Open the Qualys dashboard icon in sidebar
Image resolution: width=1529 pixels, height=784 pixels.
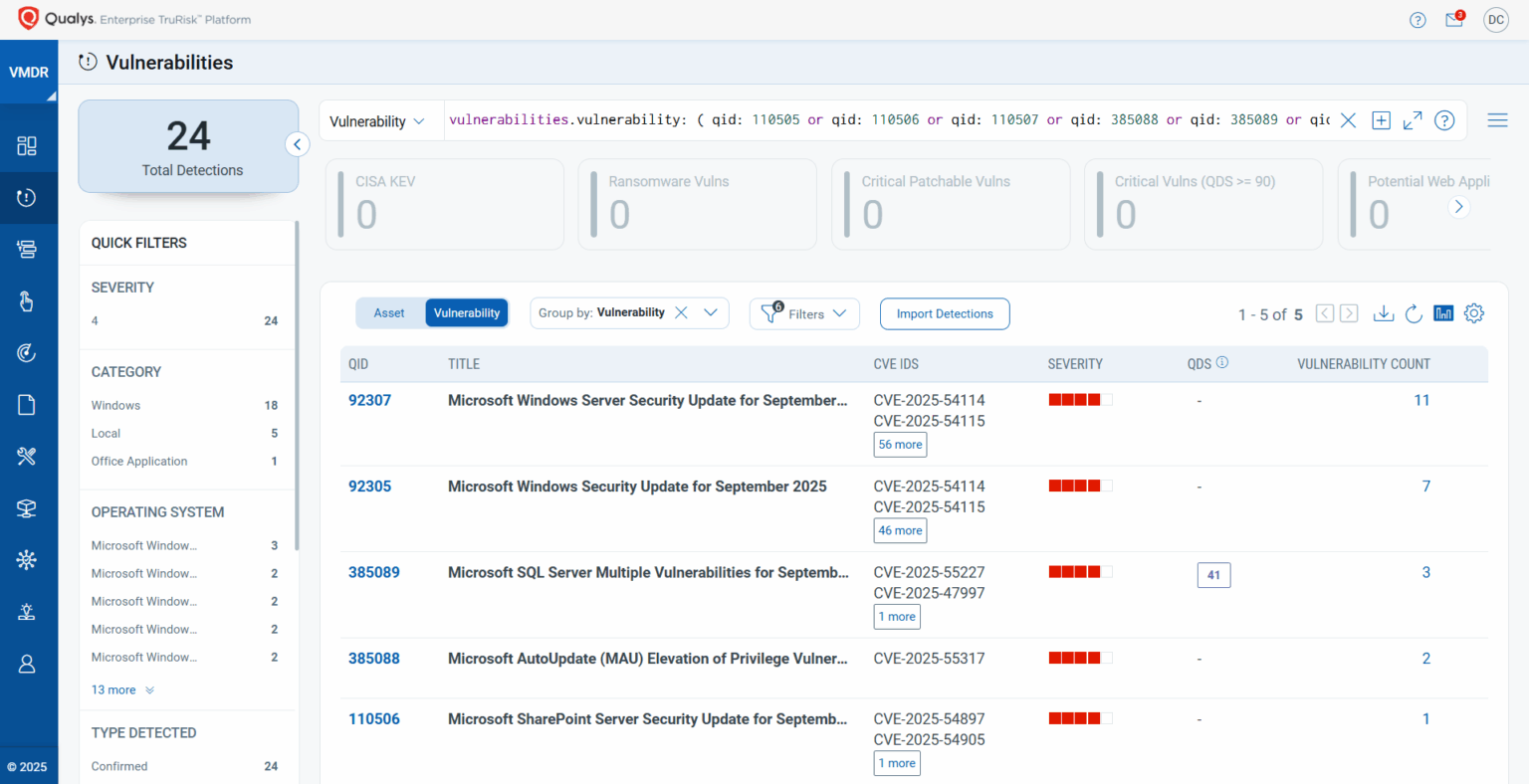[x=29, y=143]
